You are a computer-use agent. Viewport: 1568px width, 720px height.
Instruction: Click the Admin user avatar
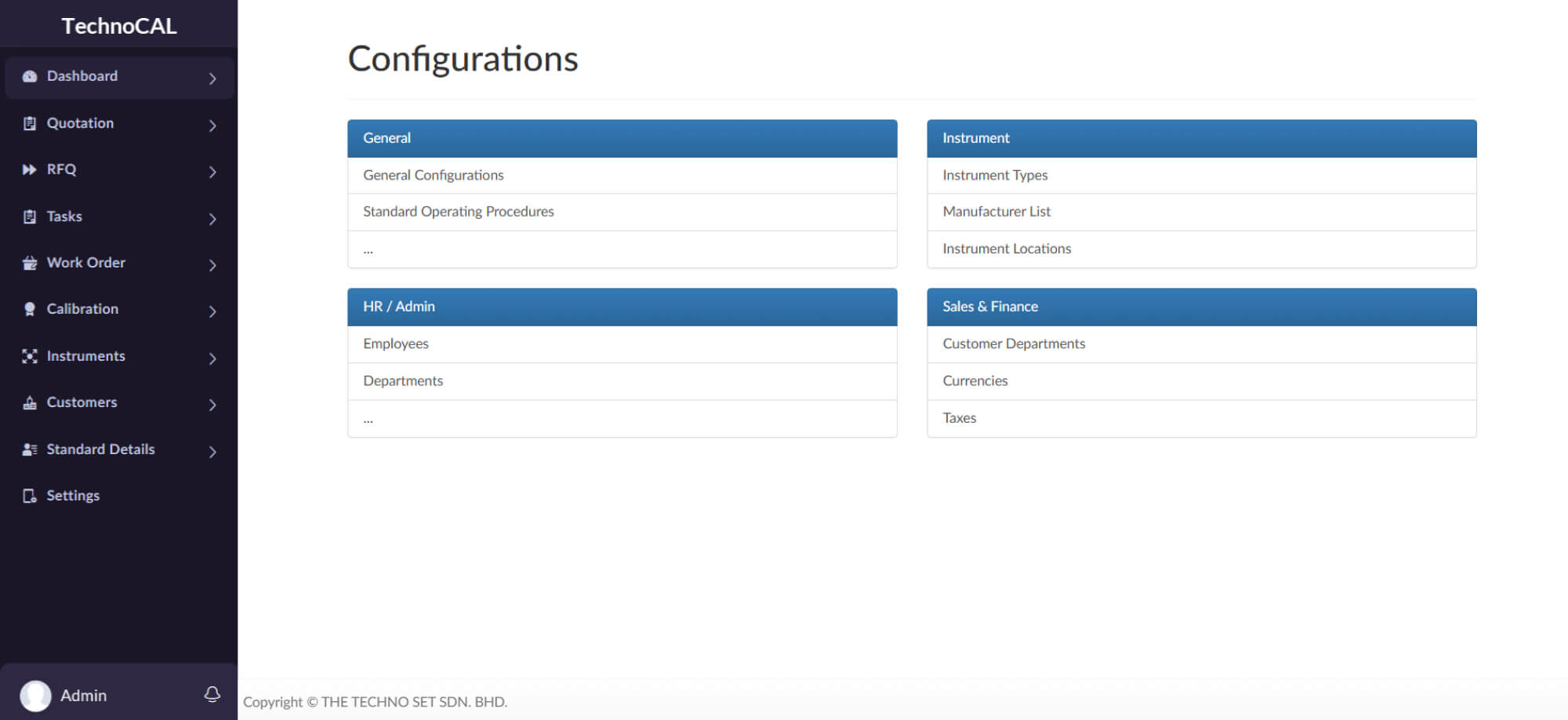point(35,695)
